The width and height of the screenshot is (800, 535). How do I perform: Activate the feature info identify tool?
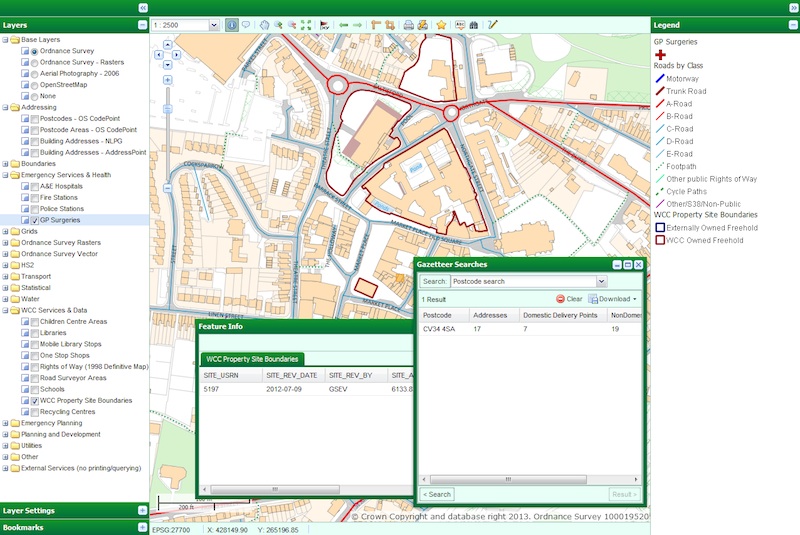pos(231,25)
